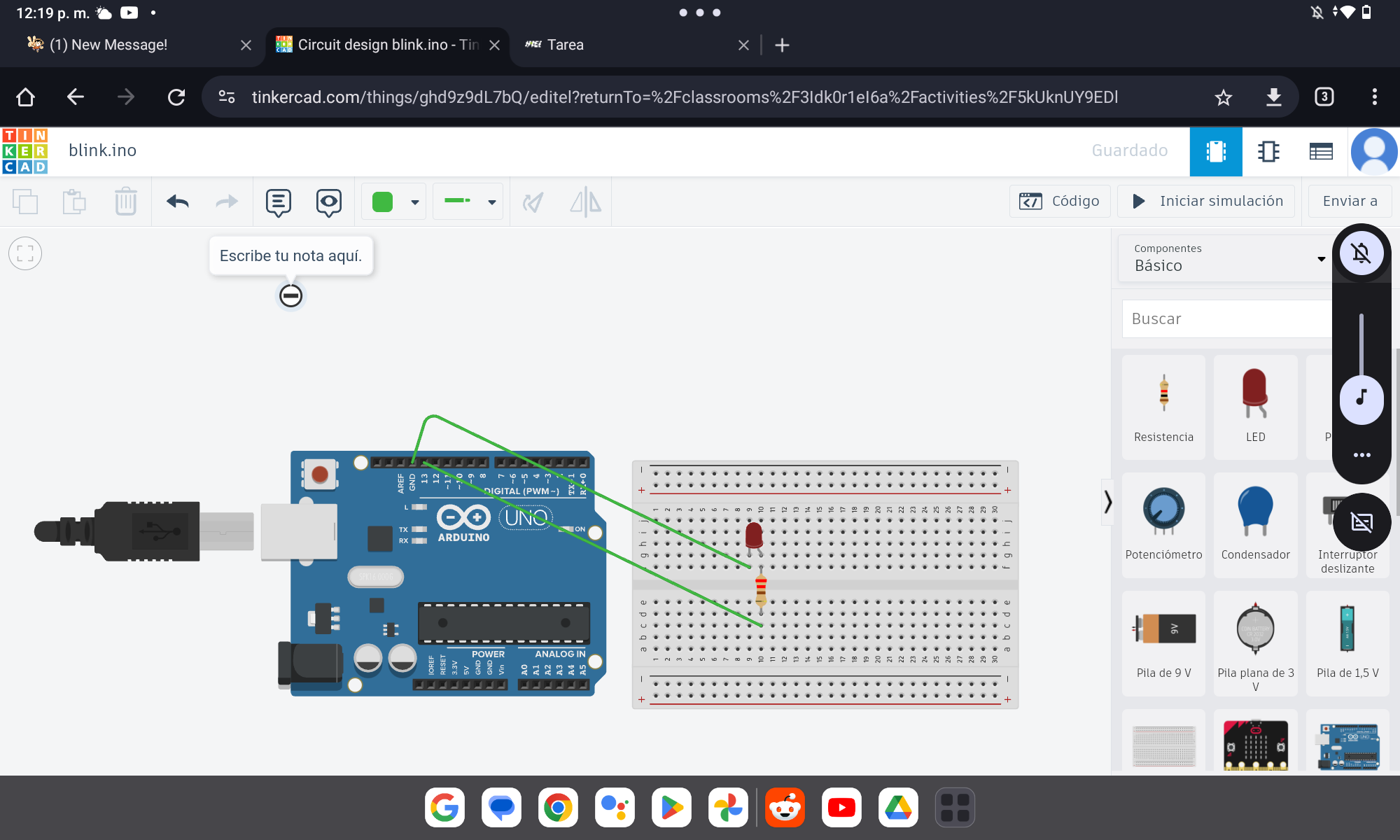Click the trash delete icon
Viewport: 1400px width, 840px height.
pos(125,202)
